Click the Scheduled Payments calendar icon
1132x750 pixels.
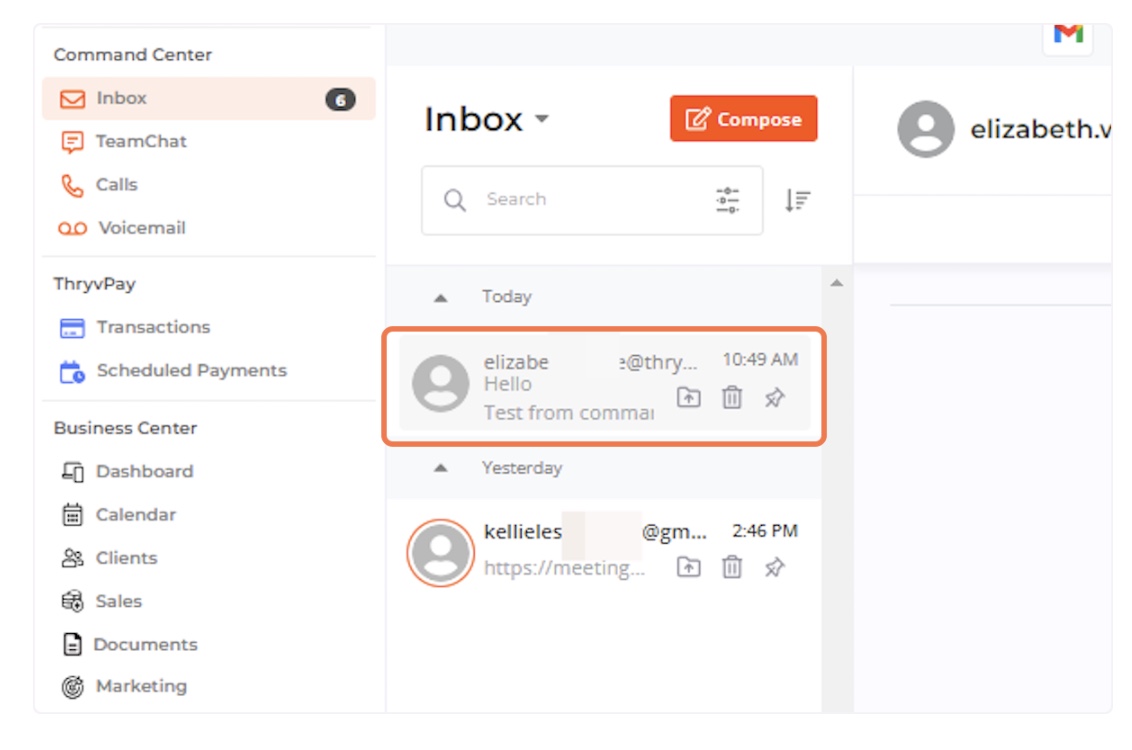(x=72, y=372)
